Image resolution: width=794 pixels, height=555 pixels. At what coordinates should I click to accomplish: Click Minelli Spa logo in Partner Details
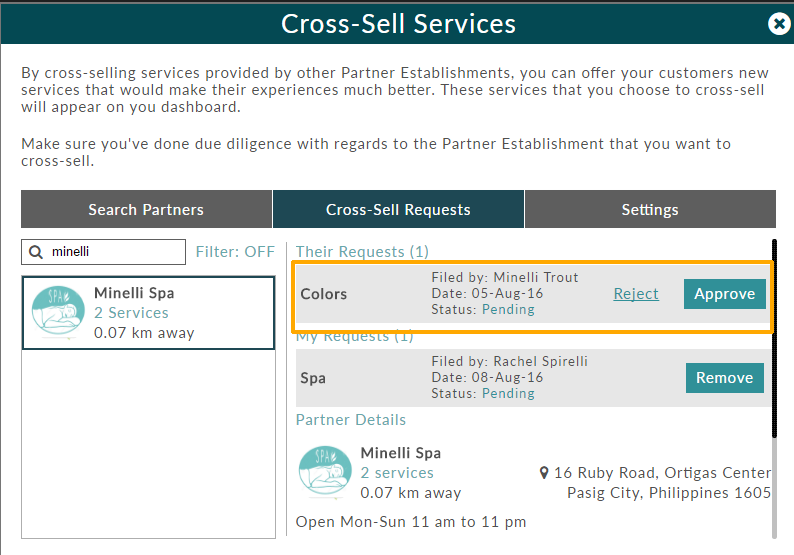point(325,471)
